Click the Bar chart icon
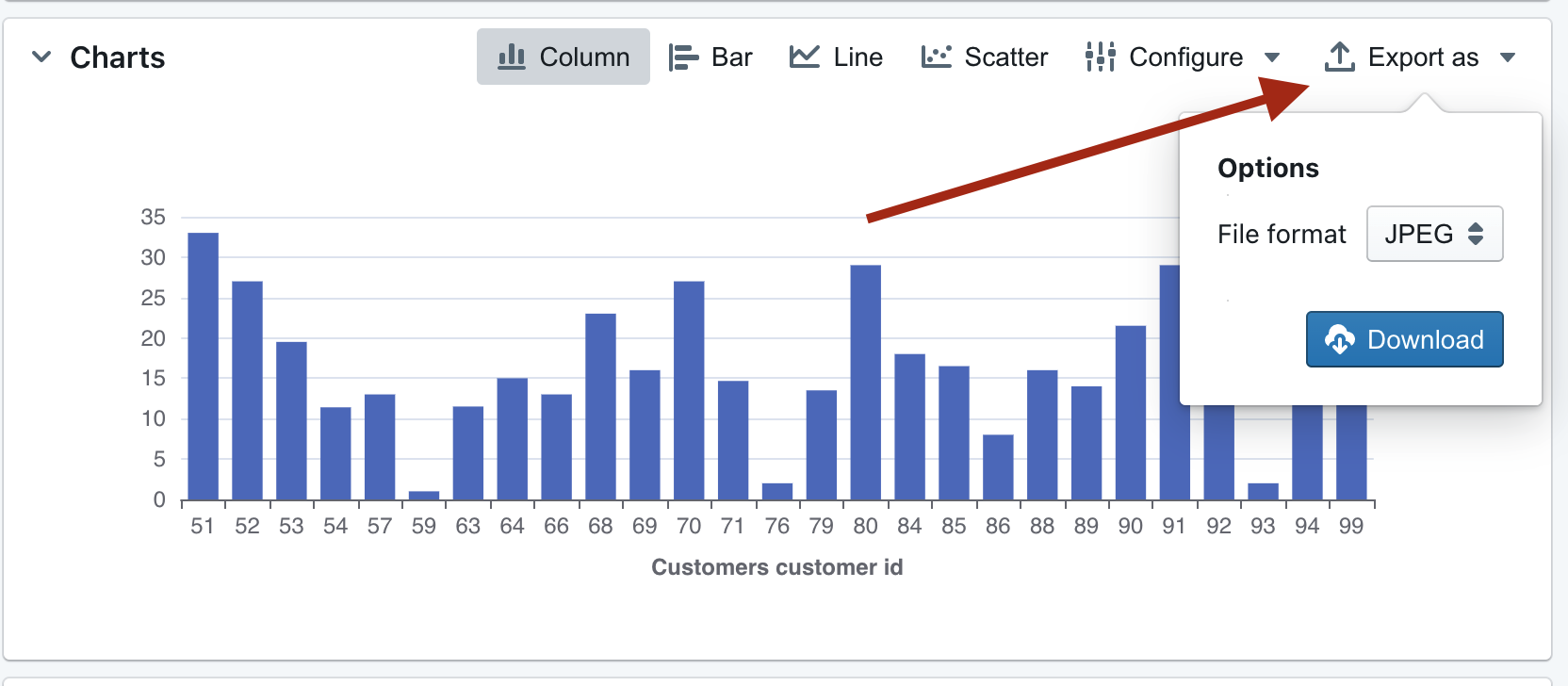 pyautogui.click(x=683, y=57)
